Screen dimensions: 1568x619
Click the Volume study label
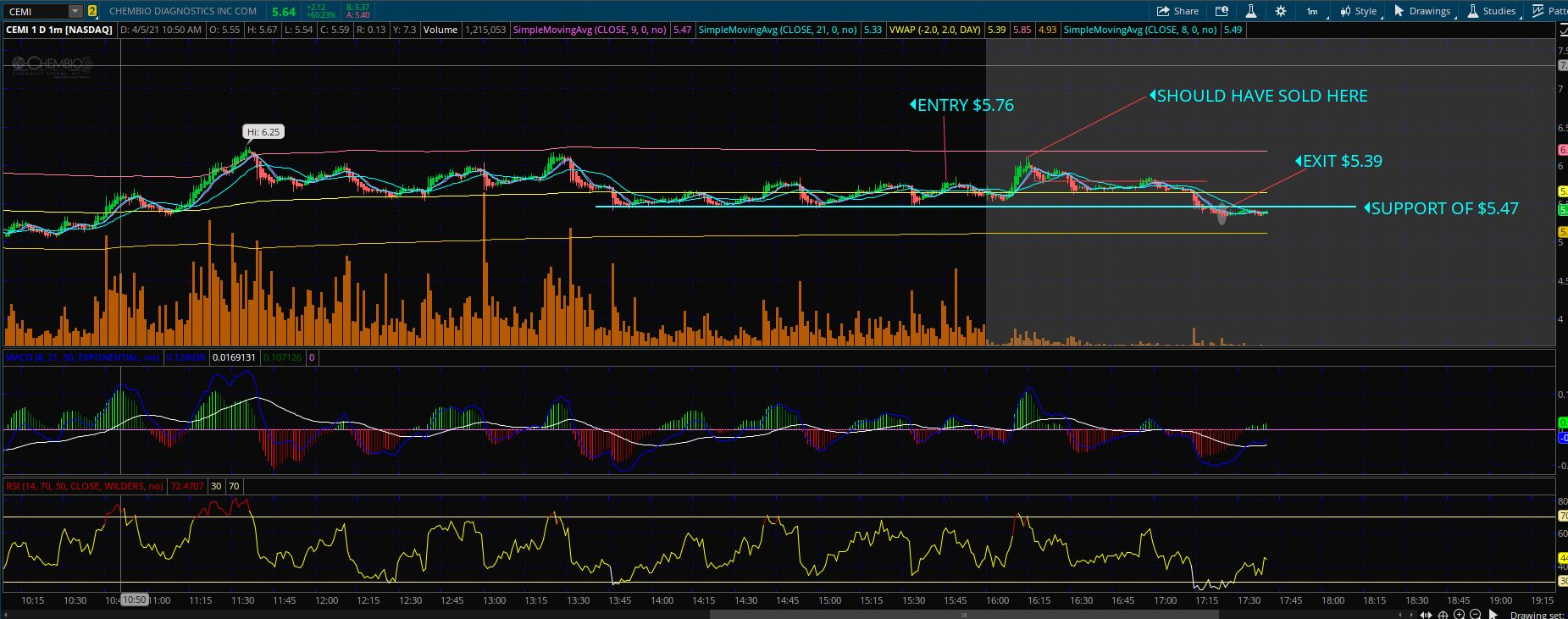pyautogui.click(x=440, y=30)
